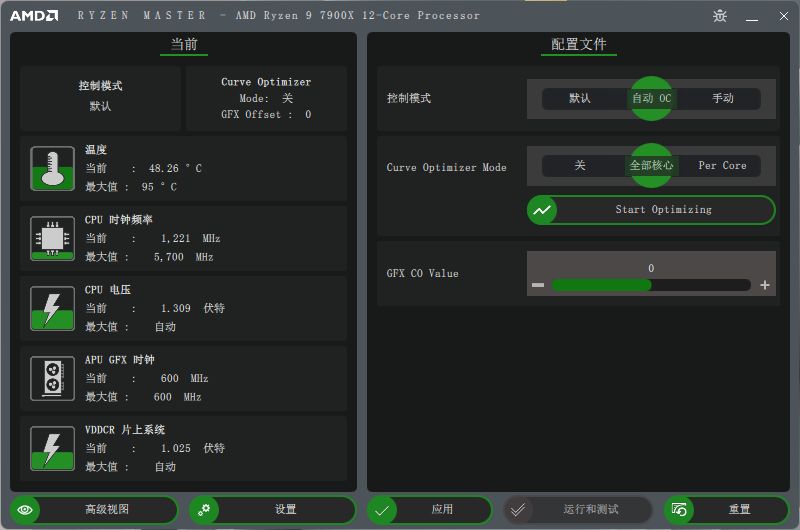This screenshot has height=530, width=800.
Task: Open 高级视图 advanced view
Action: (94, 510)
